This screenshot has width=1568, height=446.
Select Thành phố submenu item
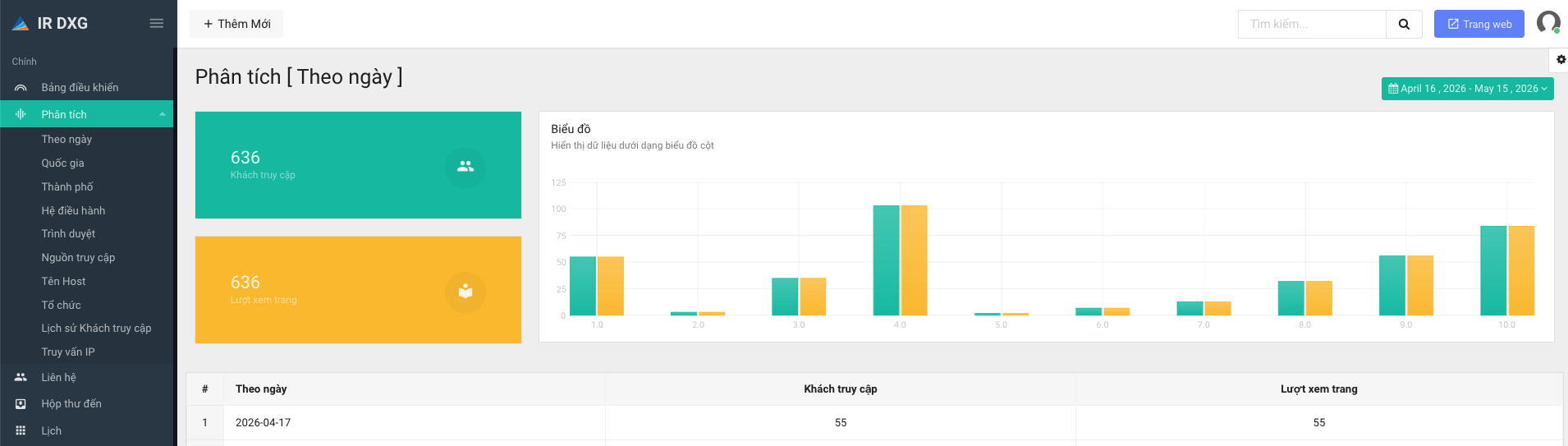pos(67,186)
